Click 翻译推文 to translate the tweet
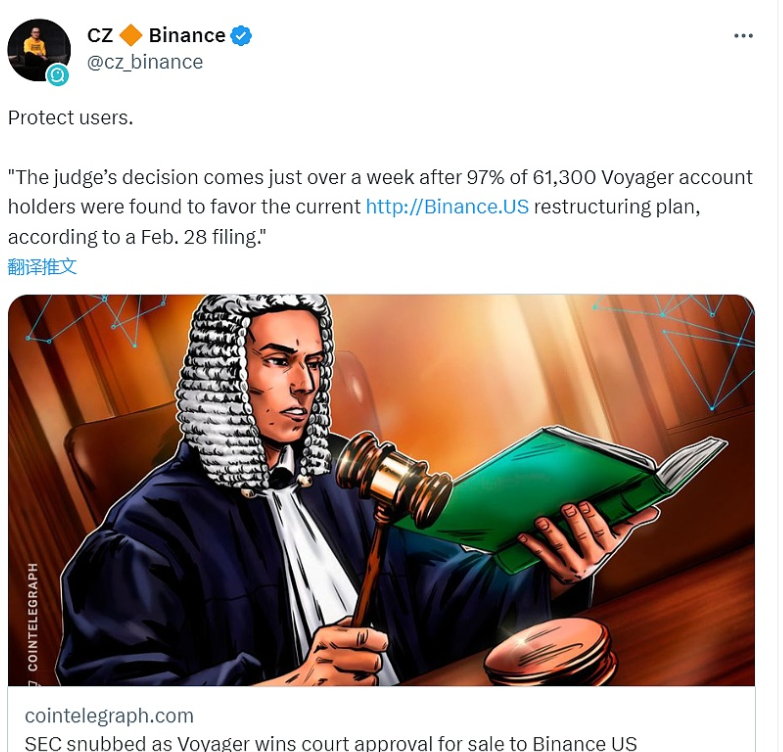The width and height of the screenshot is (783, 752). [42, 267]
